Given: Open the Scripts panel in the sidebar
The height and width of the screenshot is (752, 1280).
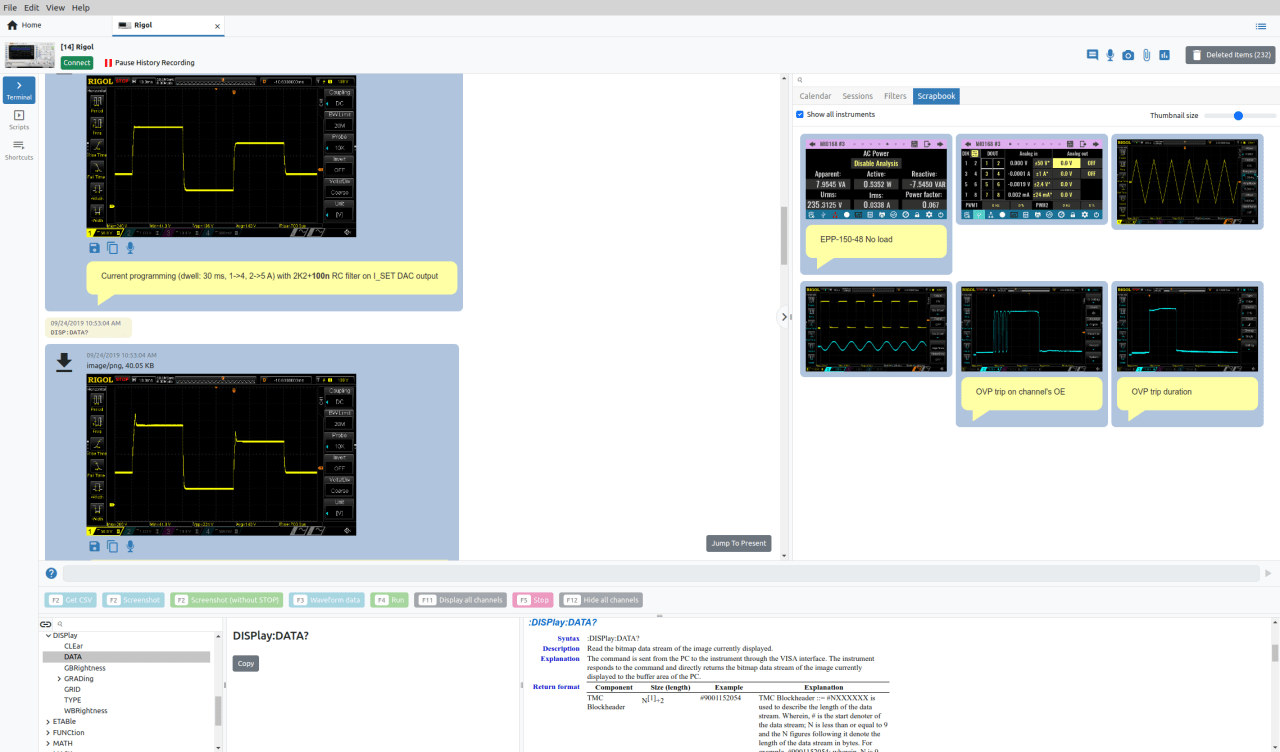Looking at the screenshot, I should (x=18, y=118).
